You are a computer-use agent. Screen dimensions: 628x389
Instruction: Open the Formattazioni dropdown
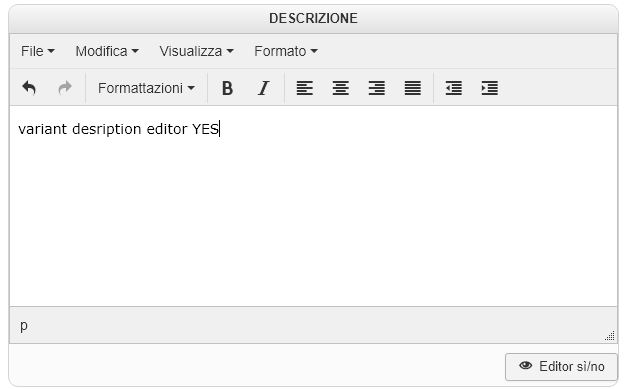[146, 88]
